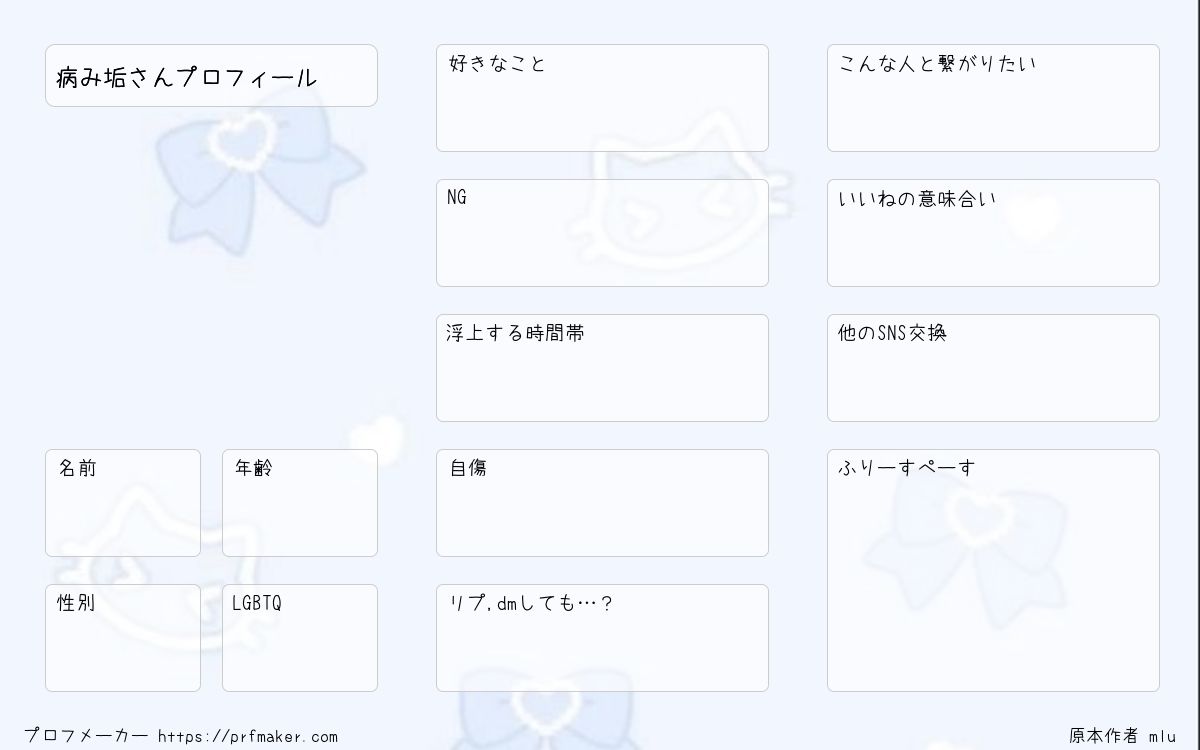Click the NG field box
1200x750 pixels.
pos(602,233)
